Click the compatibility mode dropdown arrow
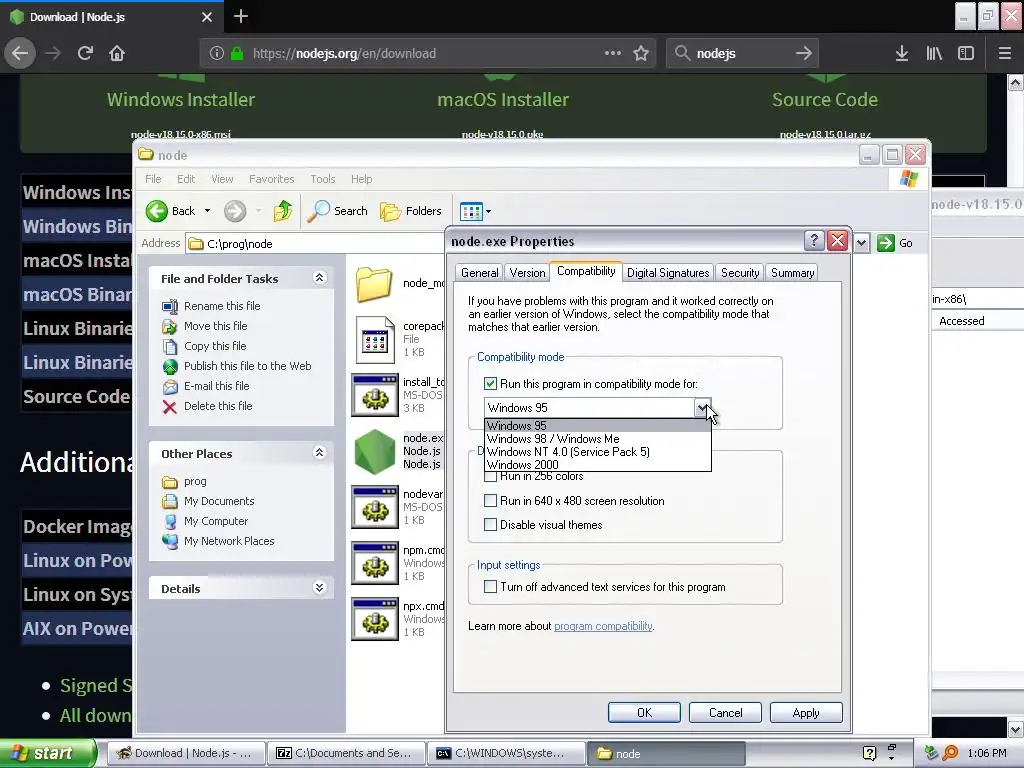The height and width of the screenshot is (768, 1024). 703,408
